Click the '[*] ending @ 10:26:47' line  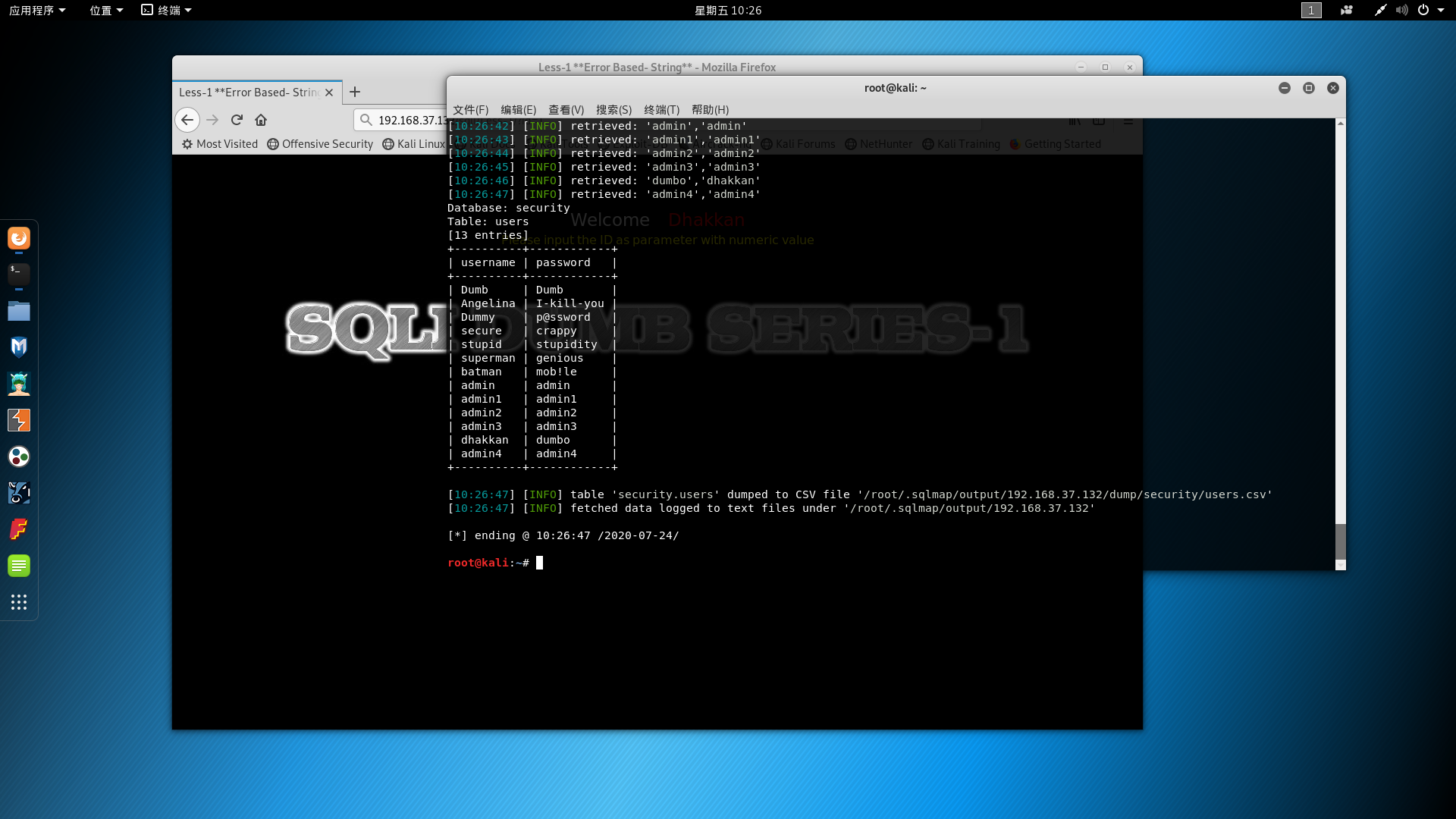click(563, 535)
